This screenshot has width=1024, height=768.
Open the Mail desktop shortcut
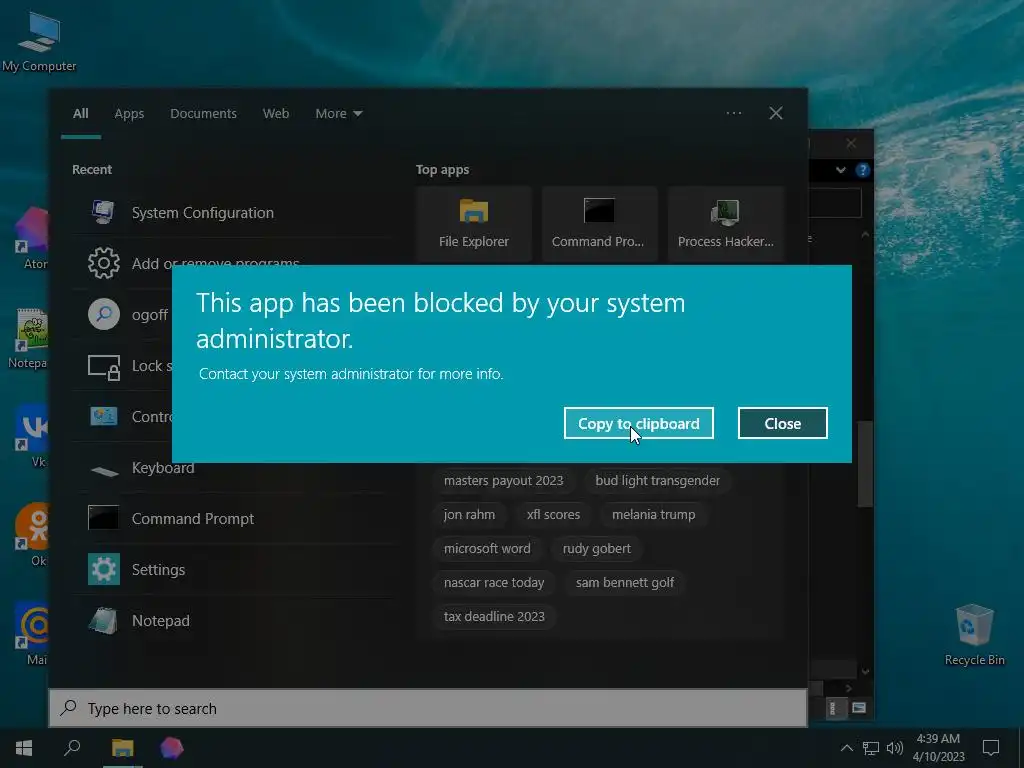coord(33,633)
